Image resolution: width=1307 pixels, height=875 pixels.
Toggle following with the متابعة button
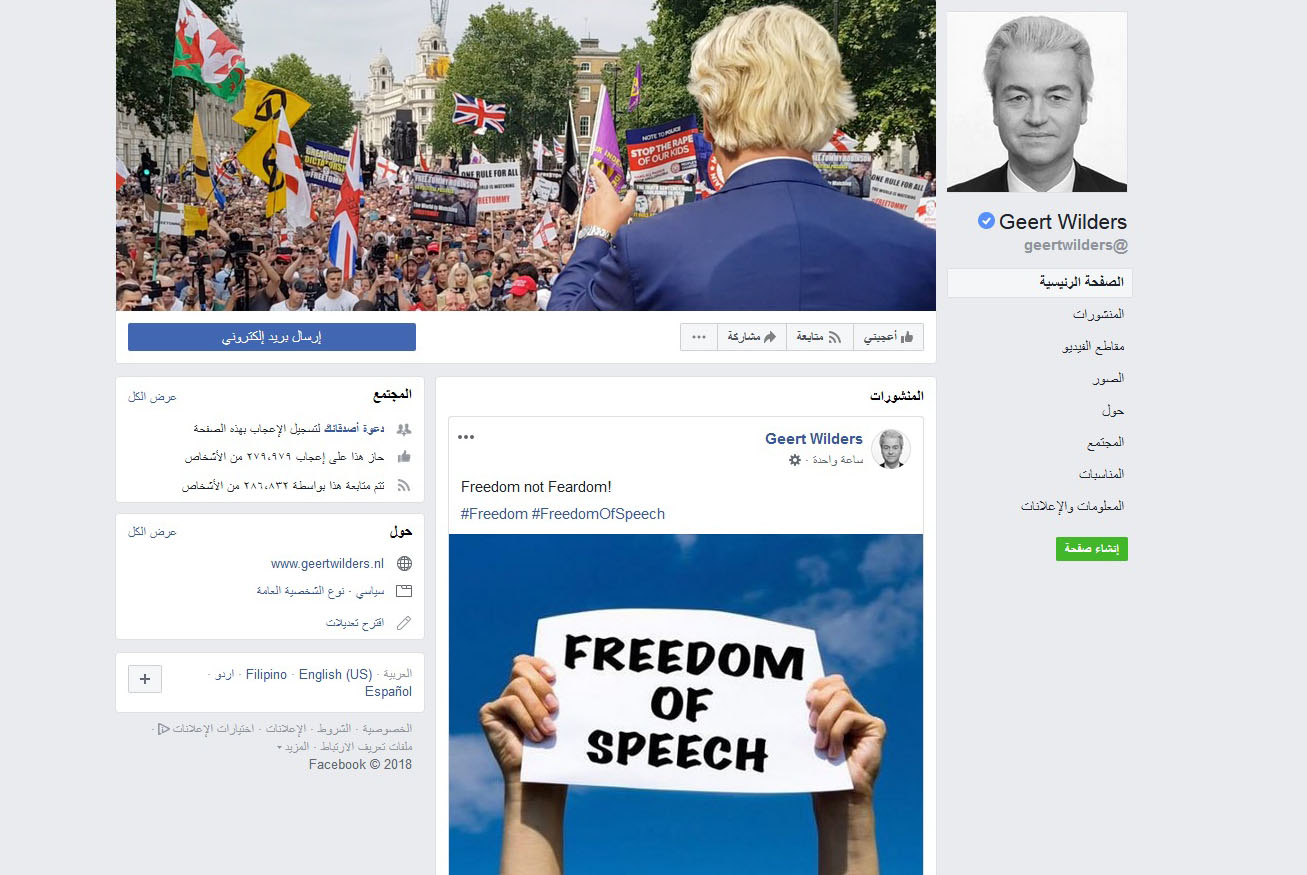tap(820, 337)
